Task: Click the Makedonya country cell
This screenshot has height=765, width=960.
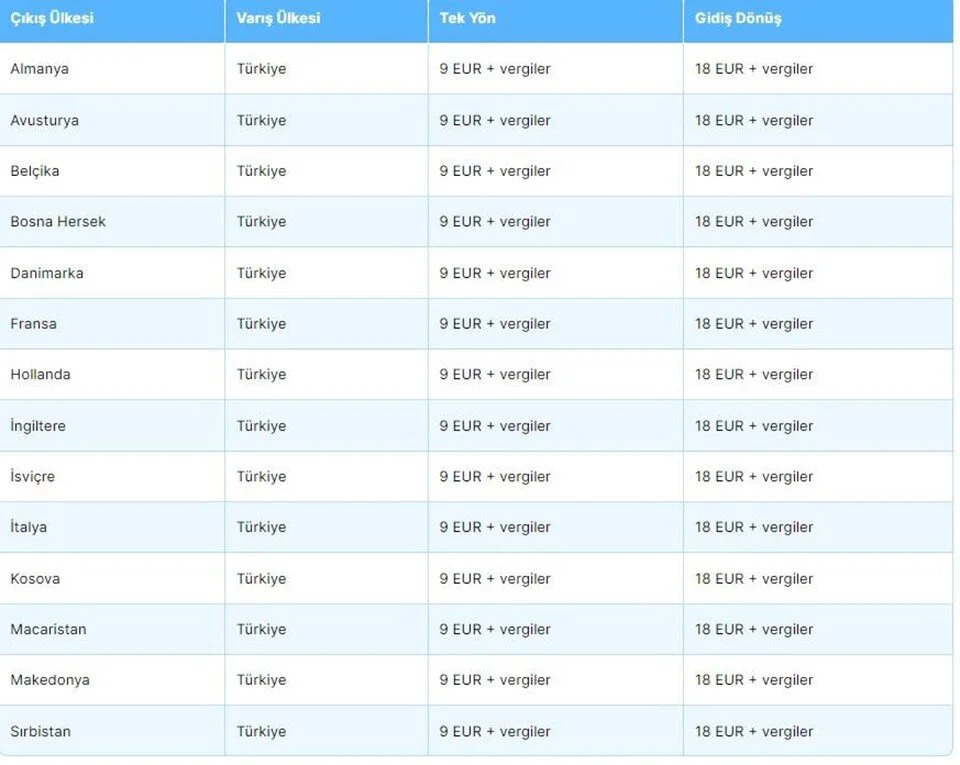Action: pyautogui.click(x=50, y=680)
